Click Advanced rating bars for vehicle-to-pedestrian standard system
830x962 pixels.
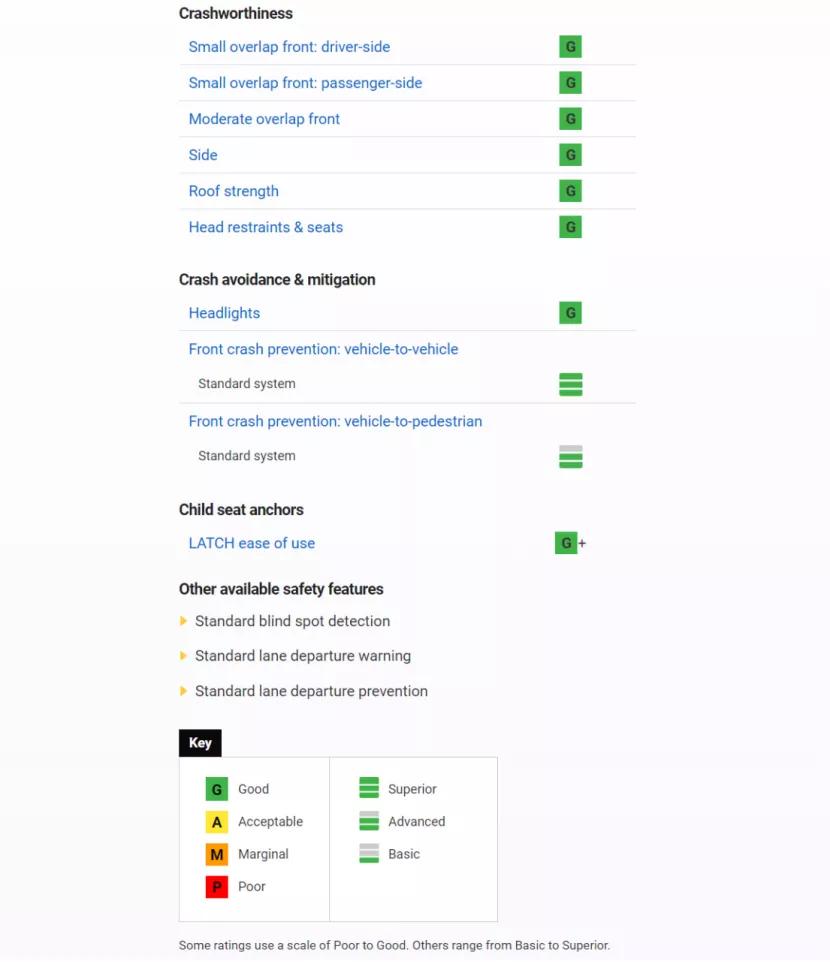[570, 456]
